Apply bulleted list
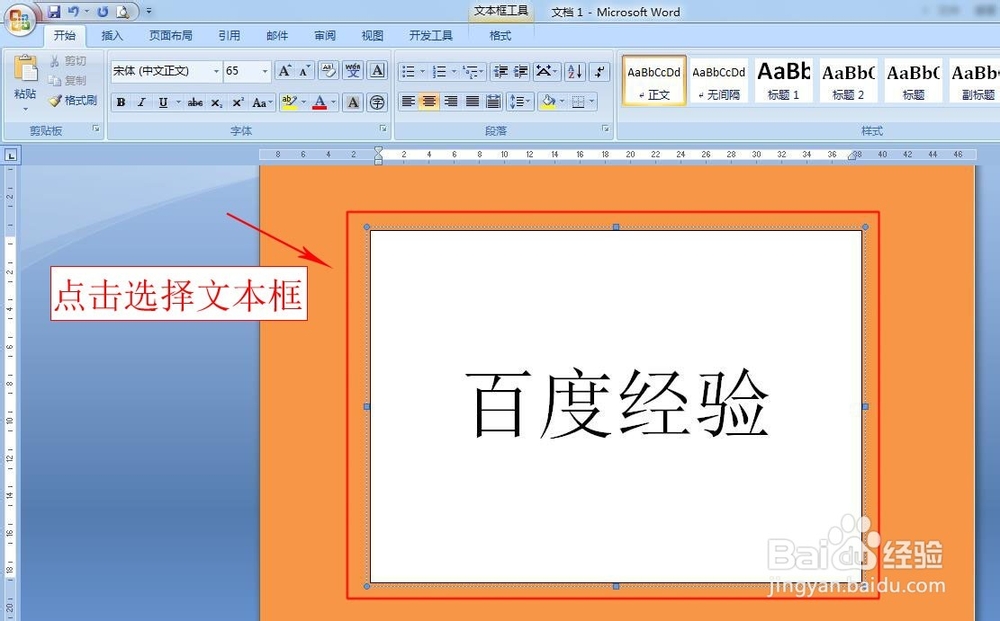1000x621 pixels. 408,71
